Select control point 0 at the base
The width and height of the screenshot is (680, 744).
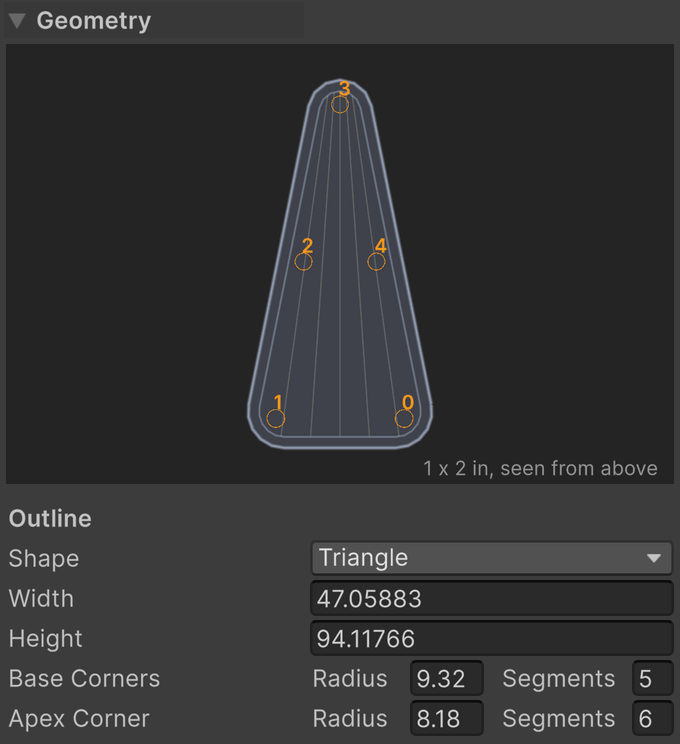(x=404, y=418)
